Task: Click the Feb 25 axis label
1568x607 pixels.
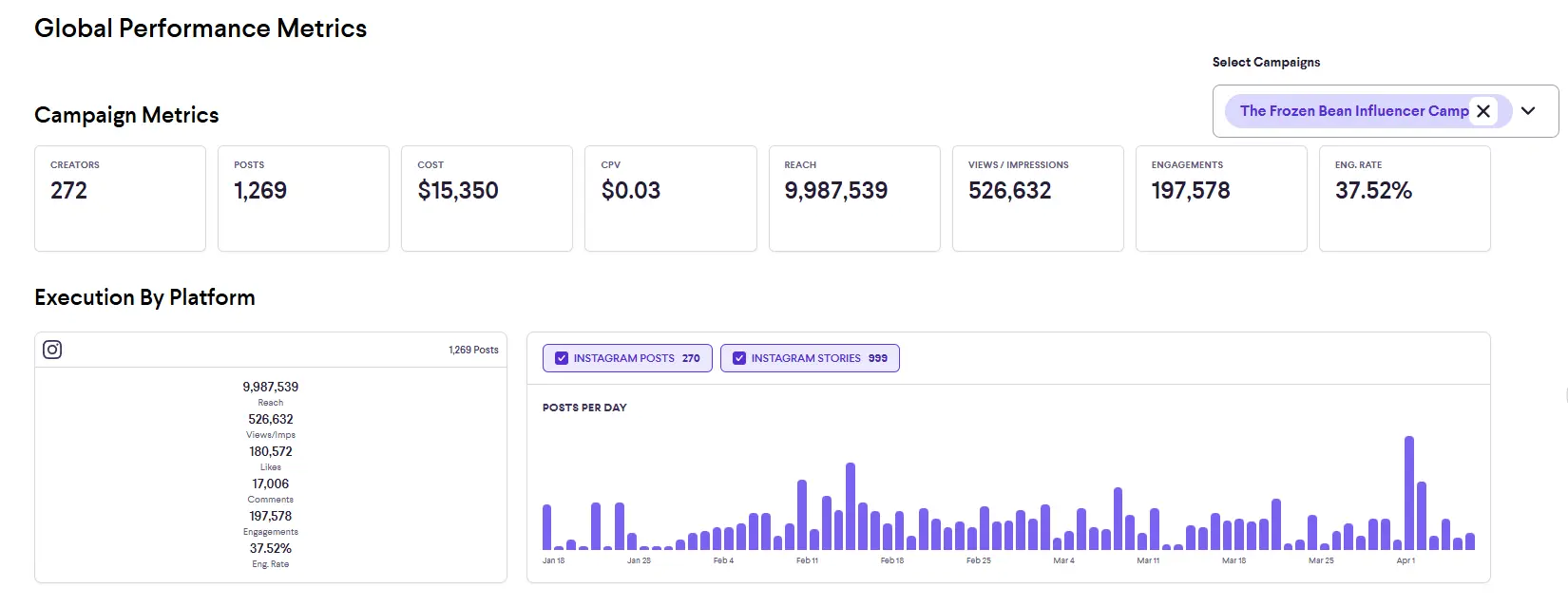Action: (979, 560)
